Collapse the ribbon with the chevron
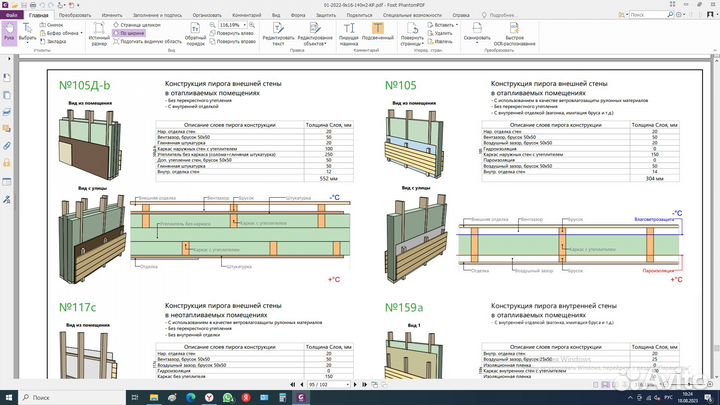This screenshot has height=405, width=720. coord(715,50)
